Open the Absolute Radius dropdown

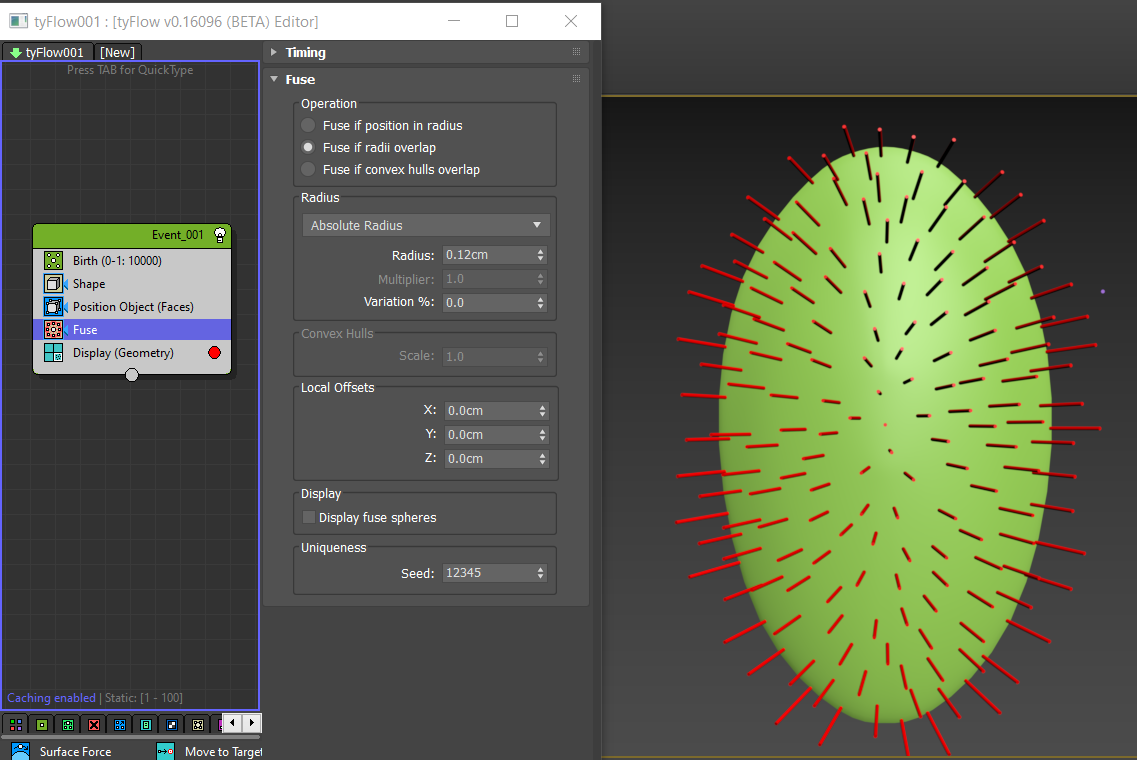click(426, 226)
